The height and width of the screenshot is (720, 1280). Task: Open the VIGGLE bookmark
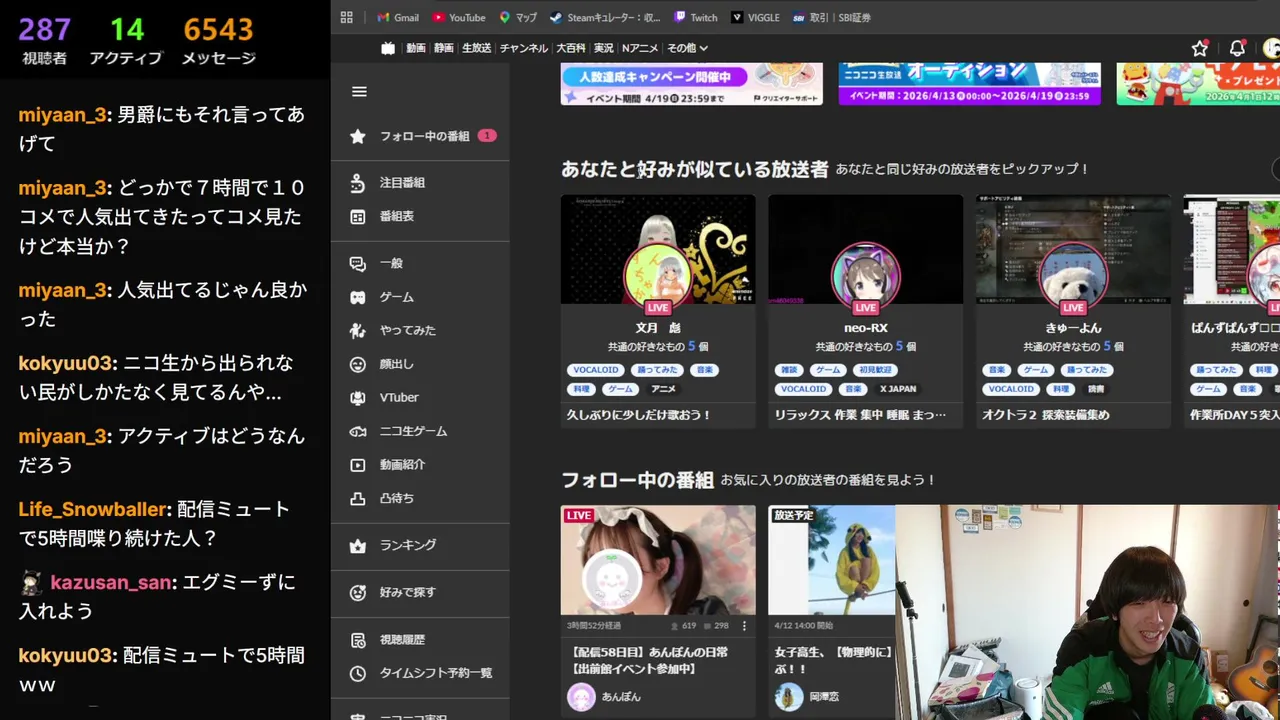pos(755,17)
